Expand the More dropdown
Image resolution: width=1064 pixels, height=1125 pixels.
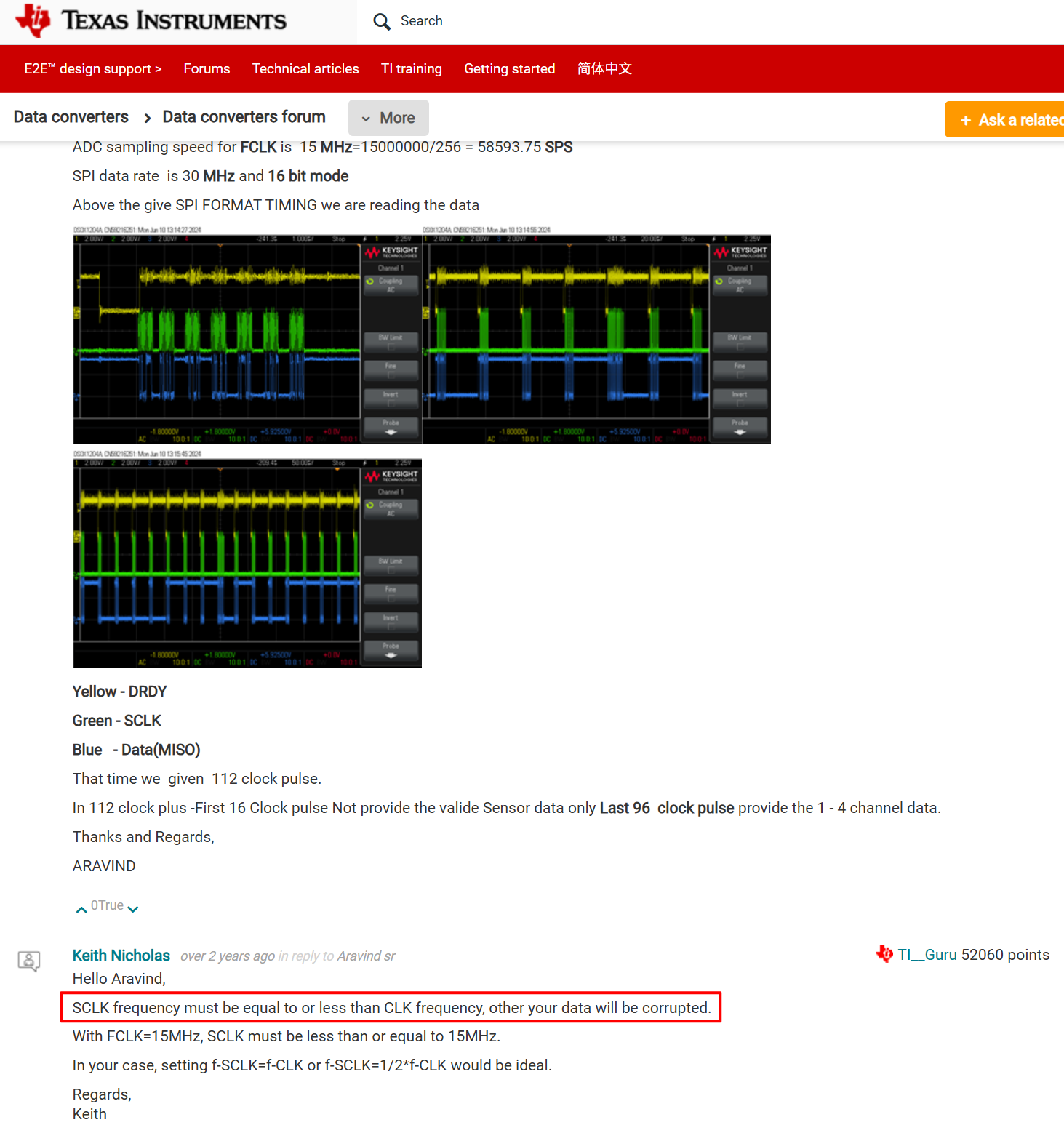388,118
